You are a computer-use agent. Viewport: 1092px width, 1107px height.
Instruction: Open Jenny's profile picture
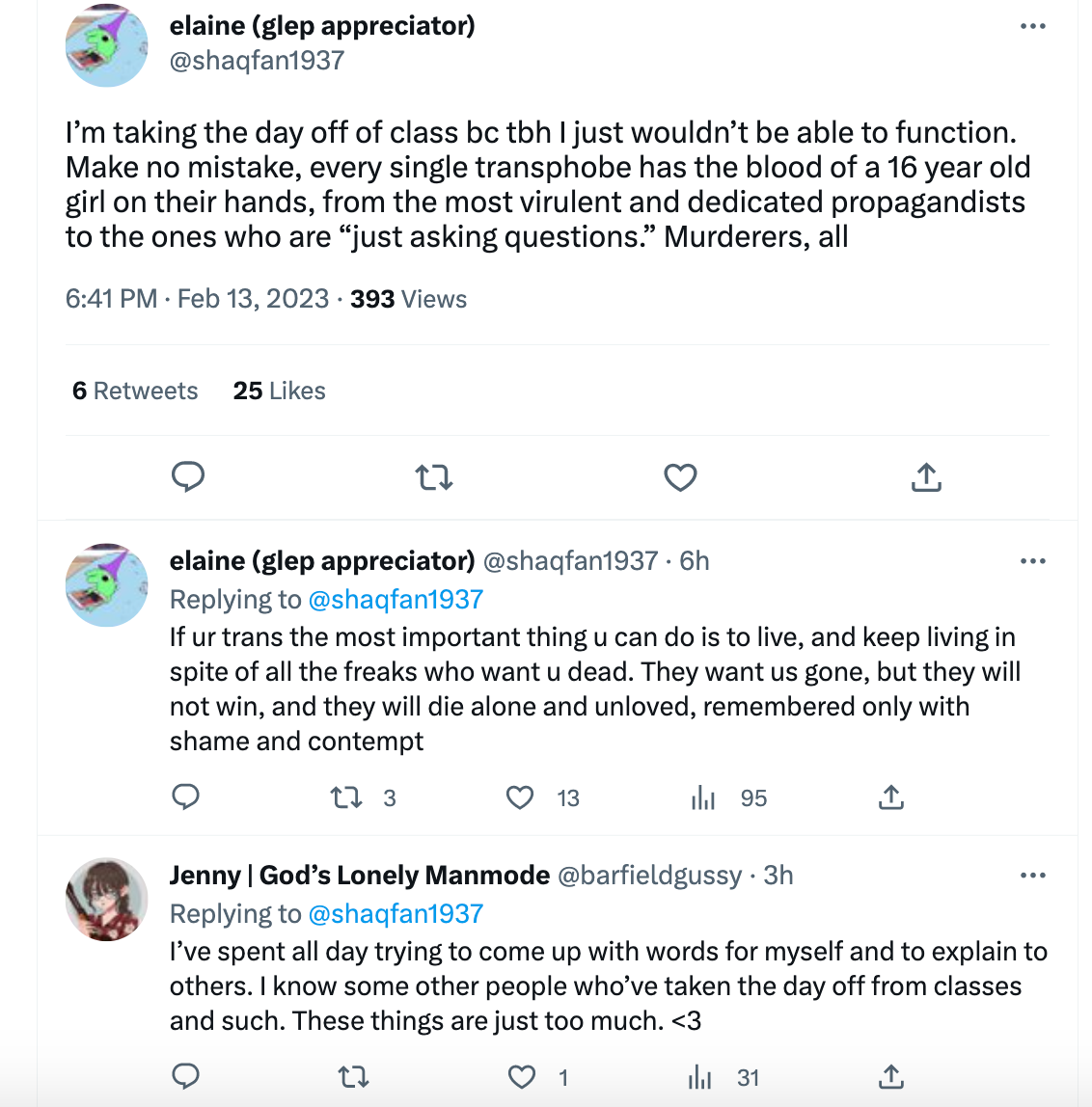(x=106, y=899)
